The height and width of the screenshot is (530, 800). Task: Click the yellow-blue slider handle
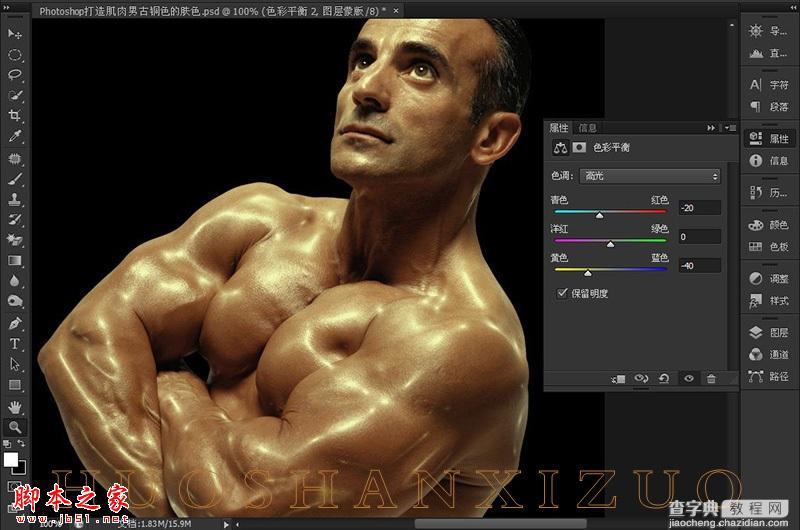588,274
